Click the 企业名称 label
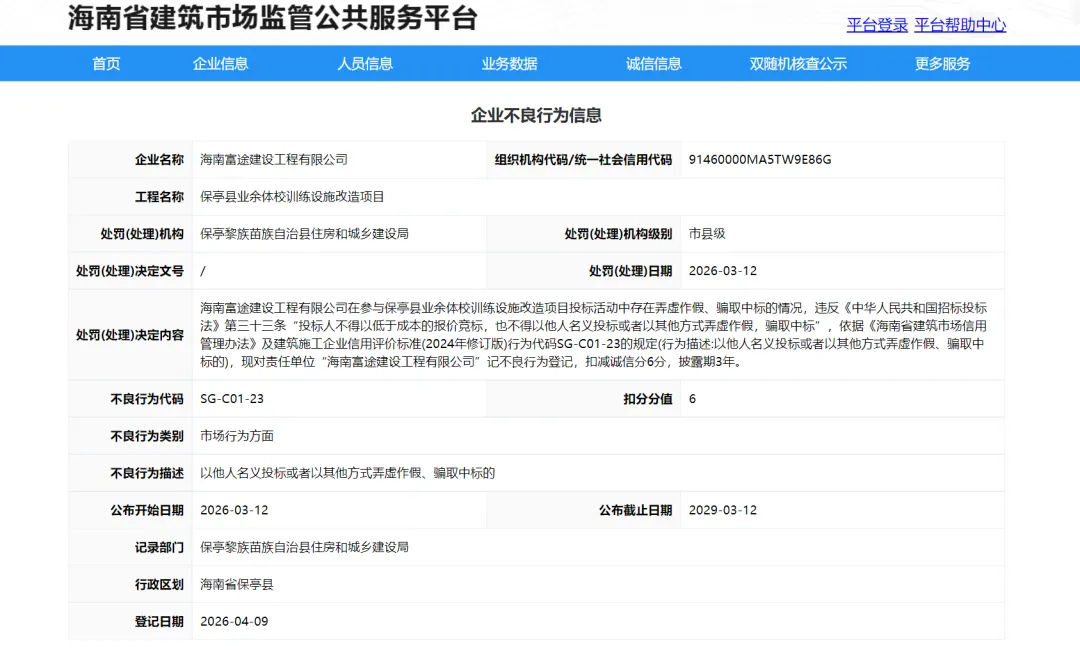This screenshot has width=1080, height=650. tap(159, 159)
